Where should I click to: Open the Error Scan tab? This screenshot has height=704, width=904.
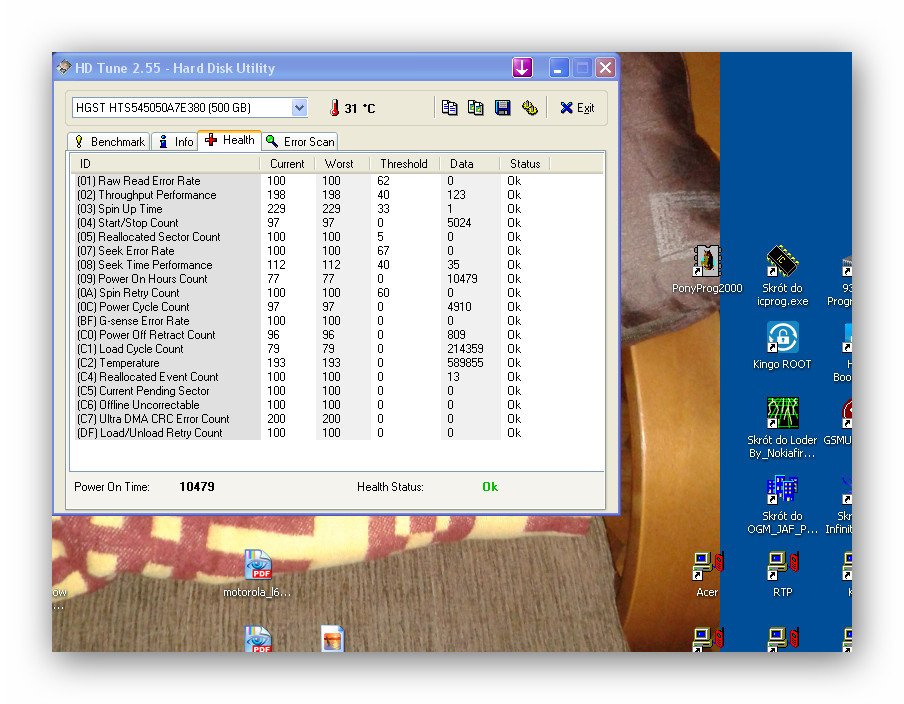[300, 142]
